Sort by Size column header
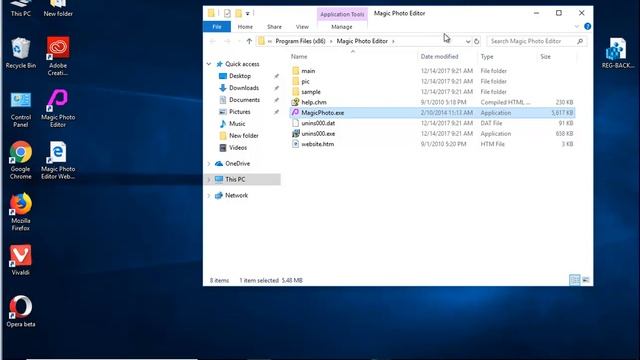640x360 pixels. pos(557,57)
